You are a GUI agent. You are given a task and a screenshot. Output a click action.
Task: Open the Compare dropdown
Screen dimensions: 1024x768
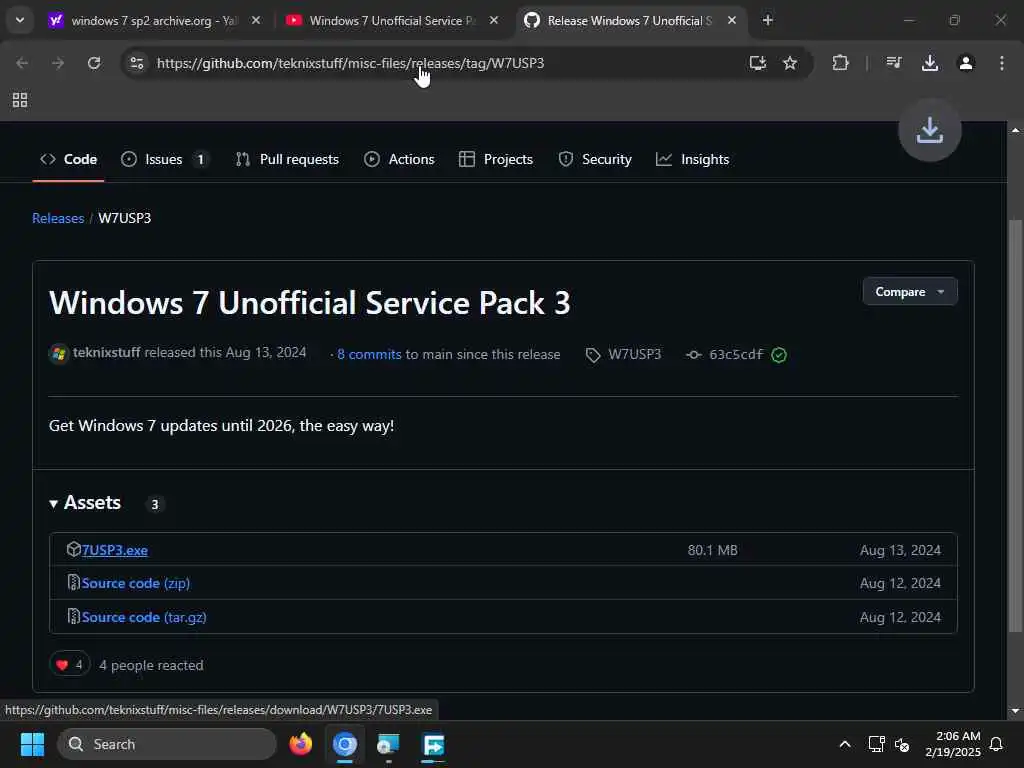(x=910, y=291)
